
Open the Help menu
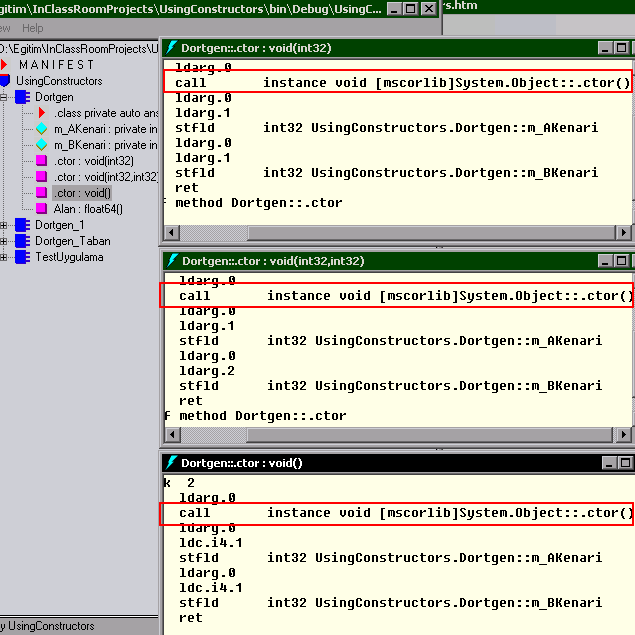click(x=33, y=28)
